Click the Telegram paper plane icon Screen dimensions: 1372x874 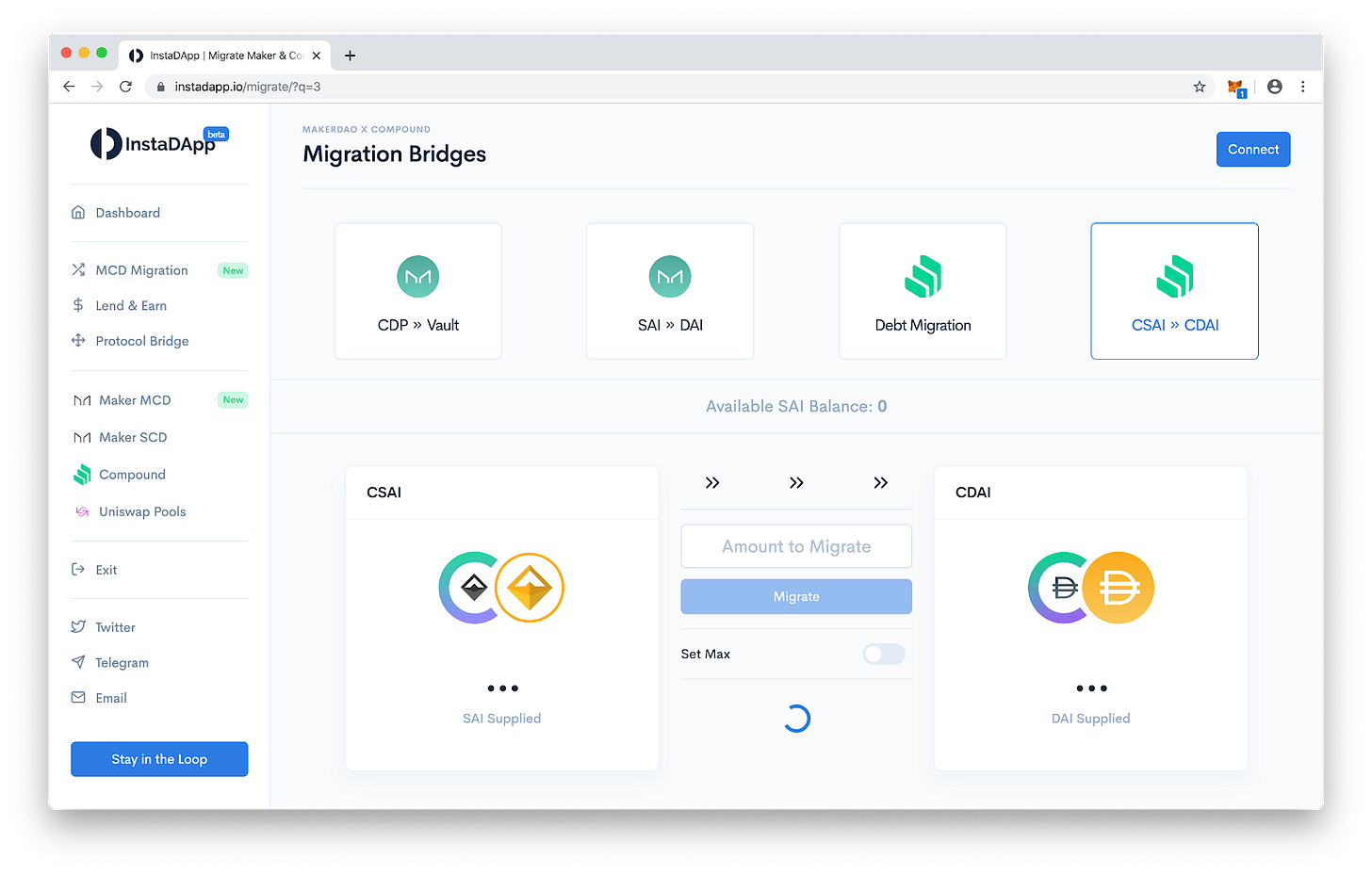coord(78,662)
